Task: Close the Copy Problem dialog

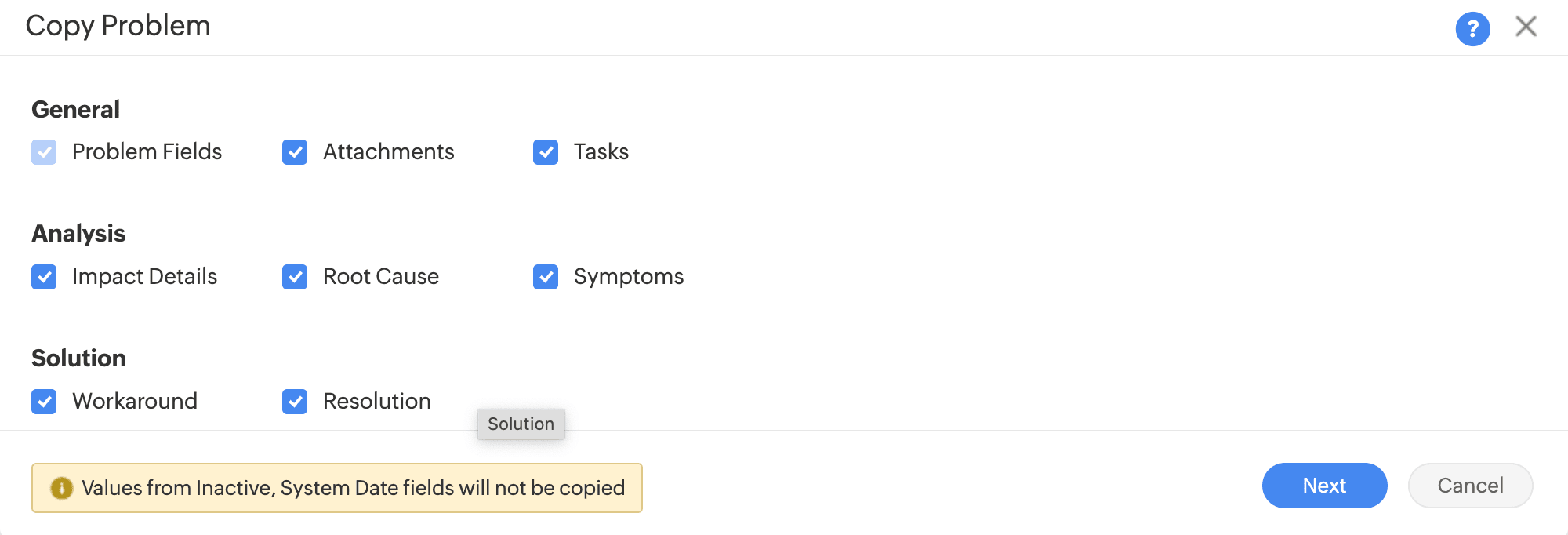Action: 1526,27
